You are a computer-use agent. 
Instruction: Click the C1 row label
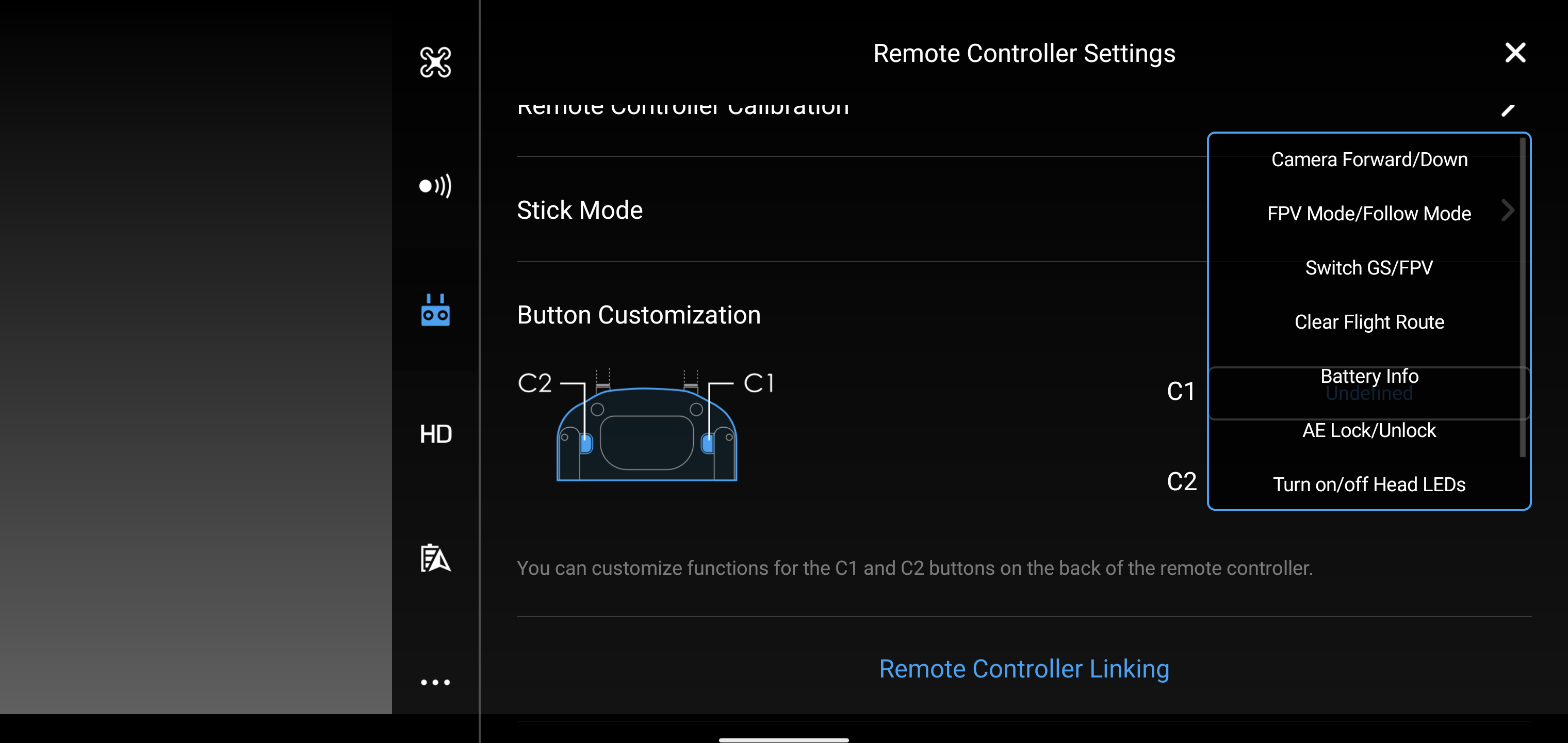pos(1181,391)
